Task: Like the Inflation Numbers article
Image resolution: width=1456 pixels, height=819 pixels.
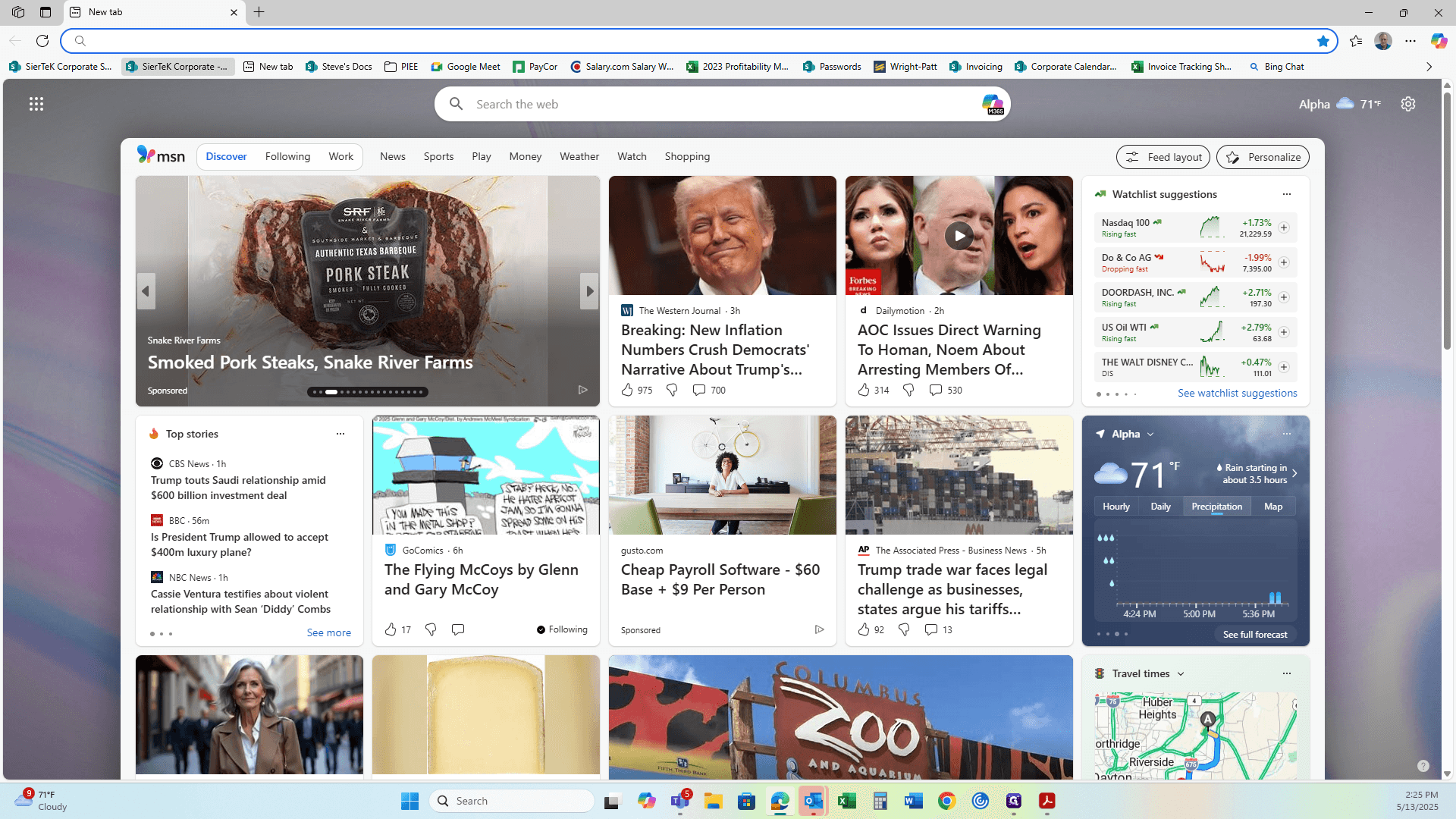Action: click(627, 390)
